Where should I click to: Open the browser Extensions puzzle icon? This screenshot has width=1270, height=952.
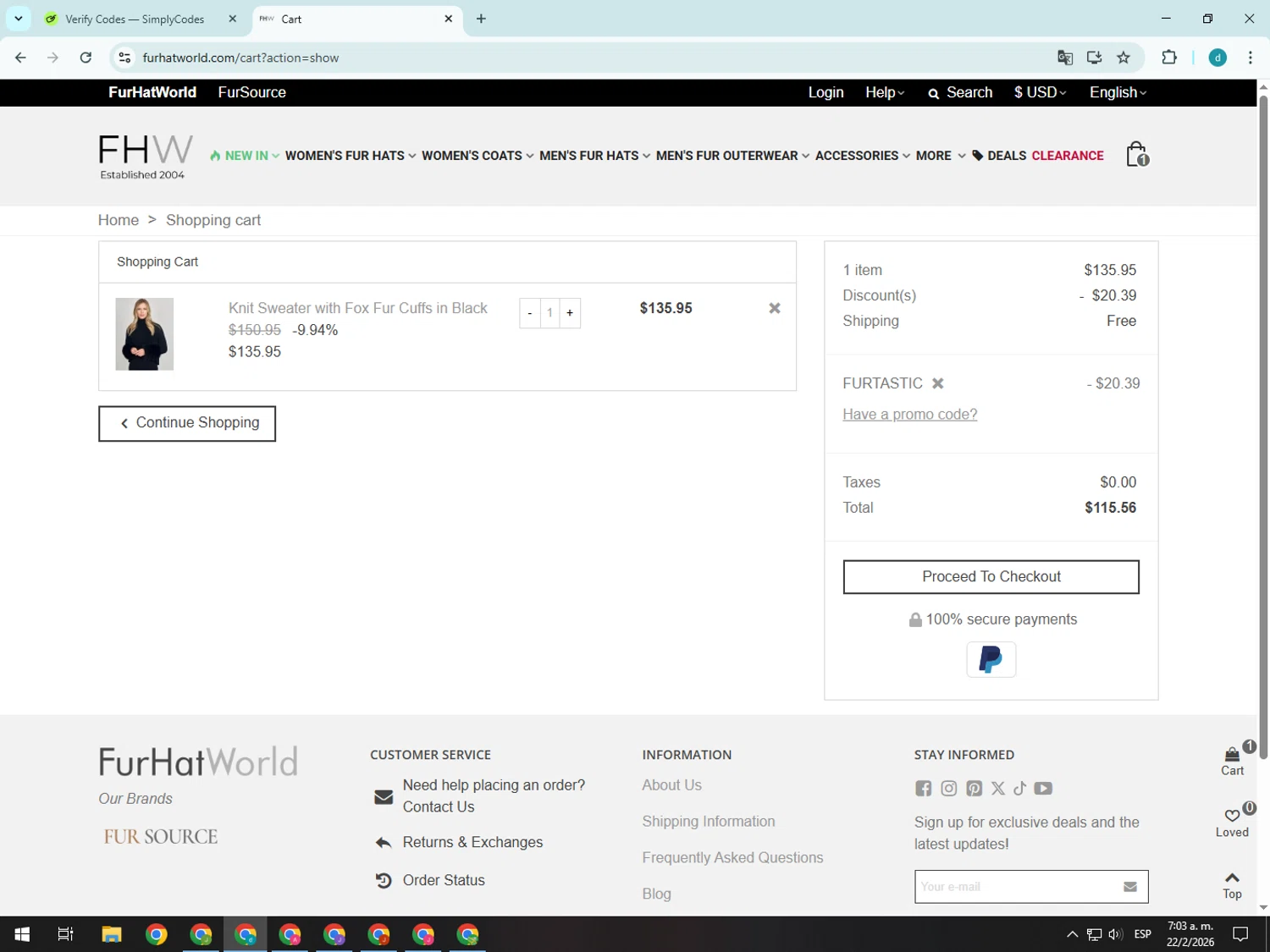[x=1169, y=58]
